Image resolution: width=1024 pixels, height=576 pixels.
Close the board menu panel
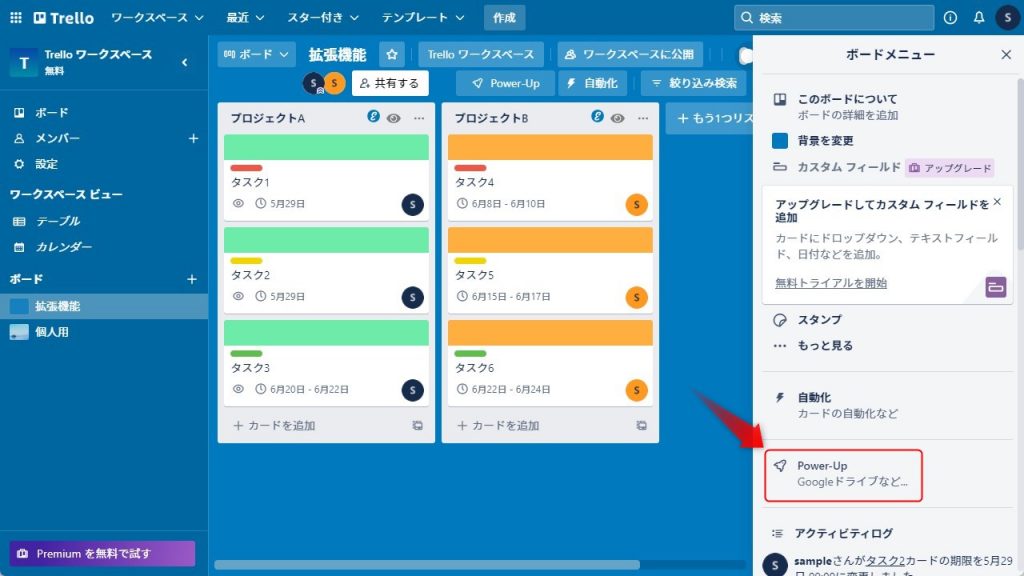click(x=1006, y=54)
